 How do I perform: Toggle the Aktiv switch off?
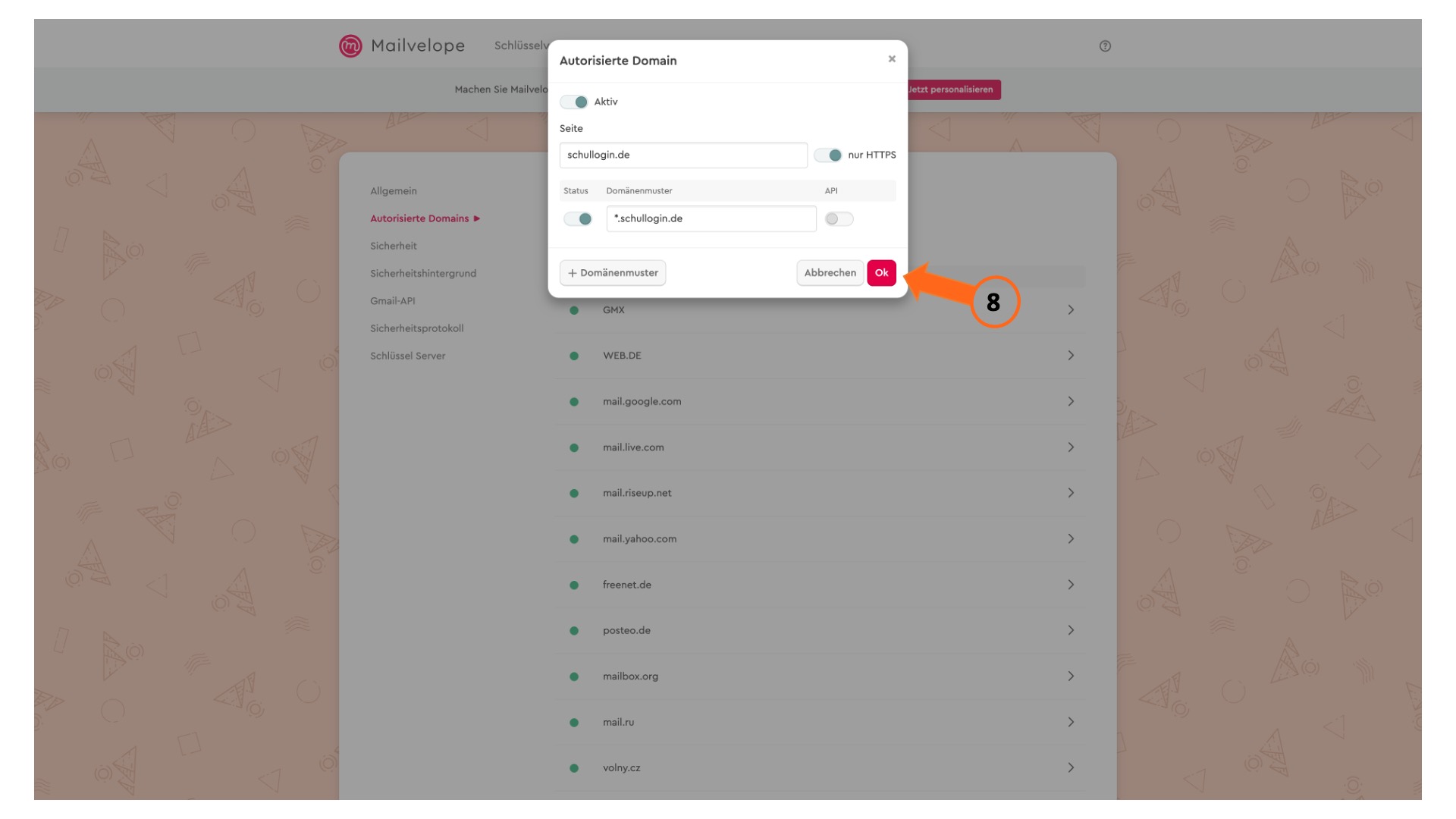574,102
